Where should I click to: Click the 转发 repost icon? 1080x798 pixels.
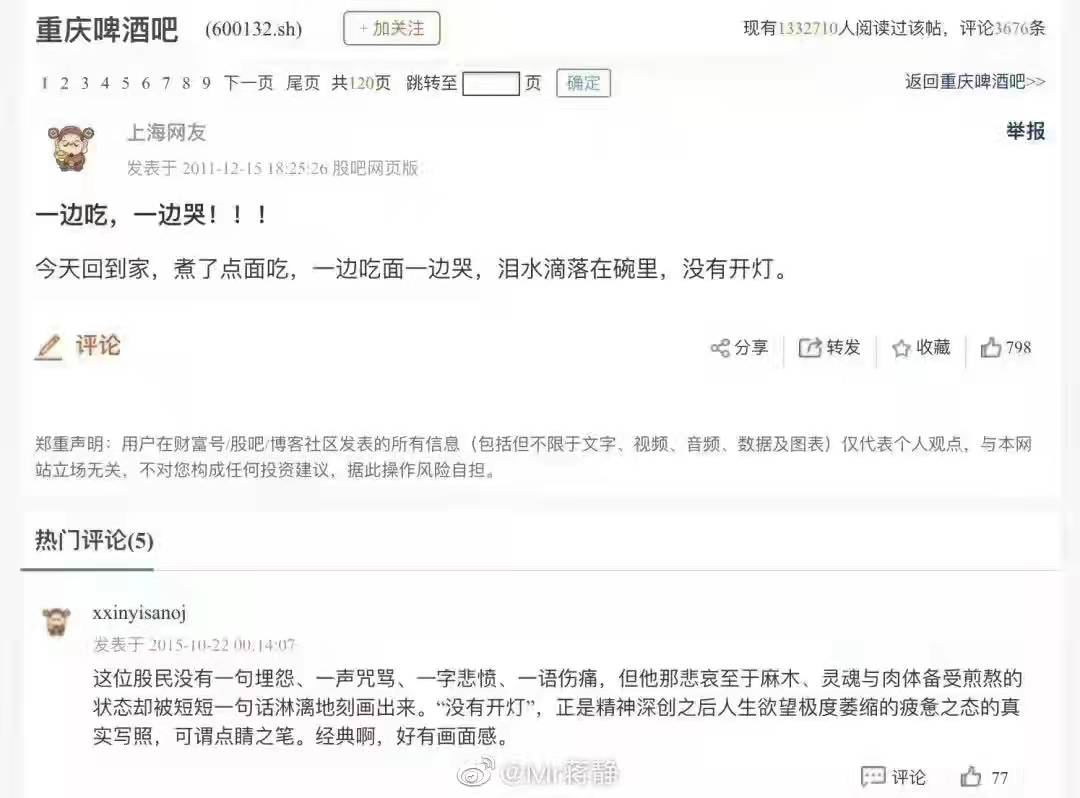(809, 348)
